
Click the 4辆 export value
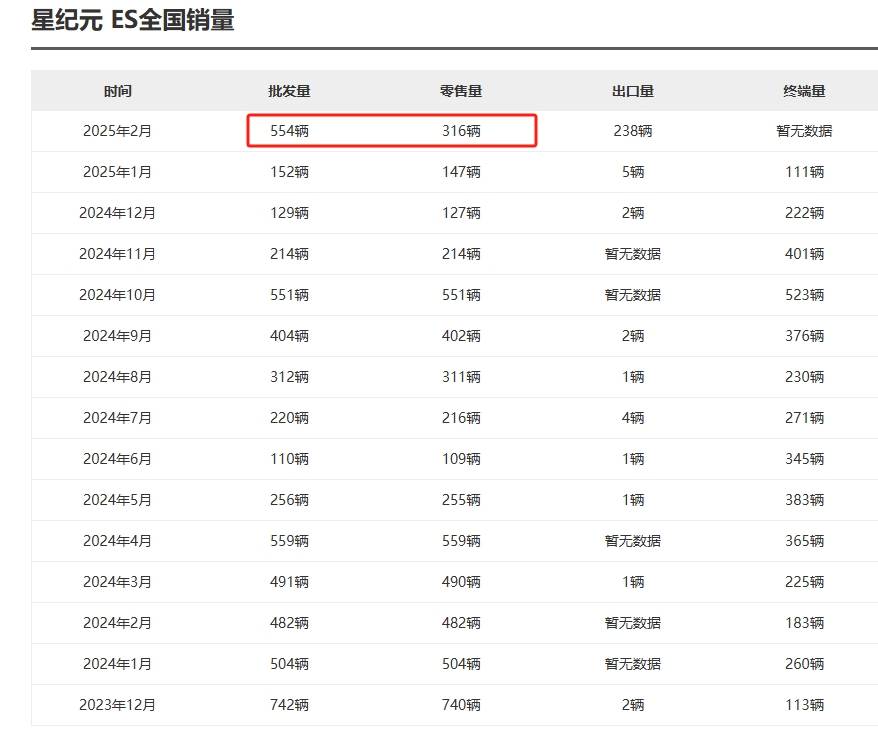click(633, 418)
